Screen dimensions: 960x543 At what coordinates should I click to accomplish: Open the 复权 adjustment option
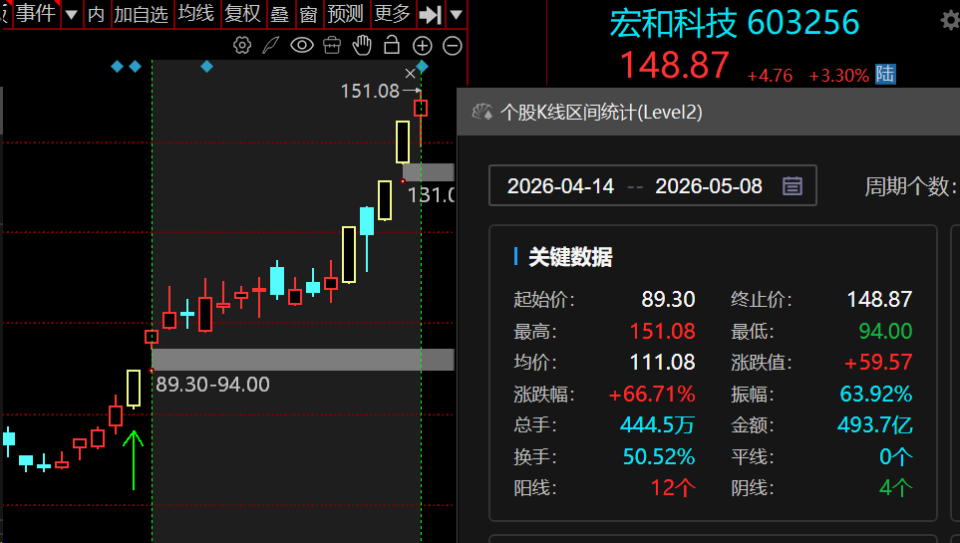[242, 13]
